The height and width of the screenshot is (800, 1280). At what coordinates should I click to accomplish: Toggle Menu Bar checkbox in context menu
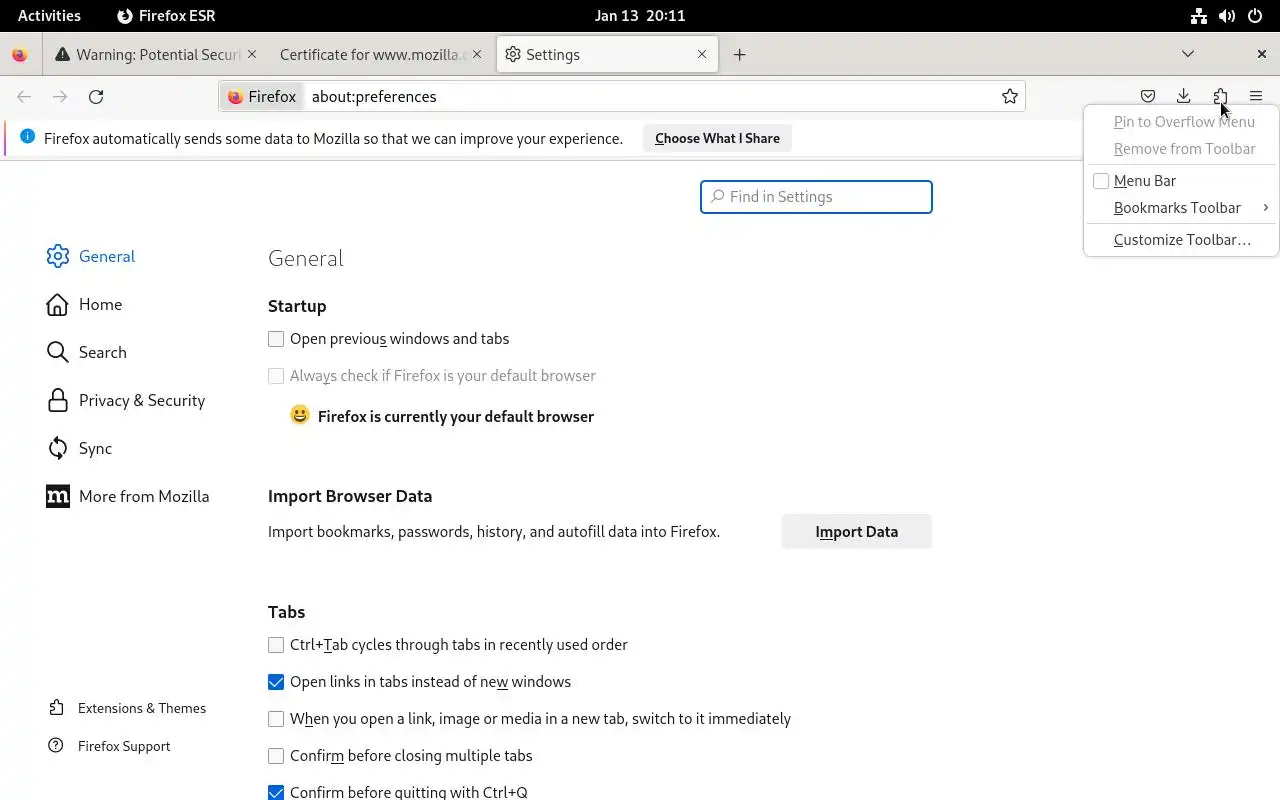(x=1101, y=181)
